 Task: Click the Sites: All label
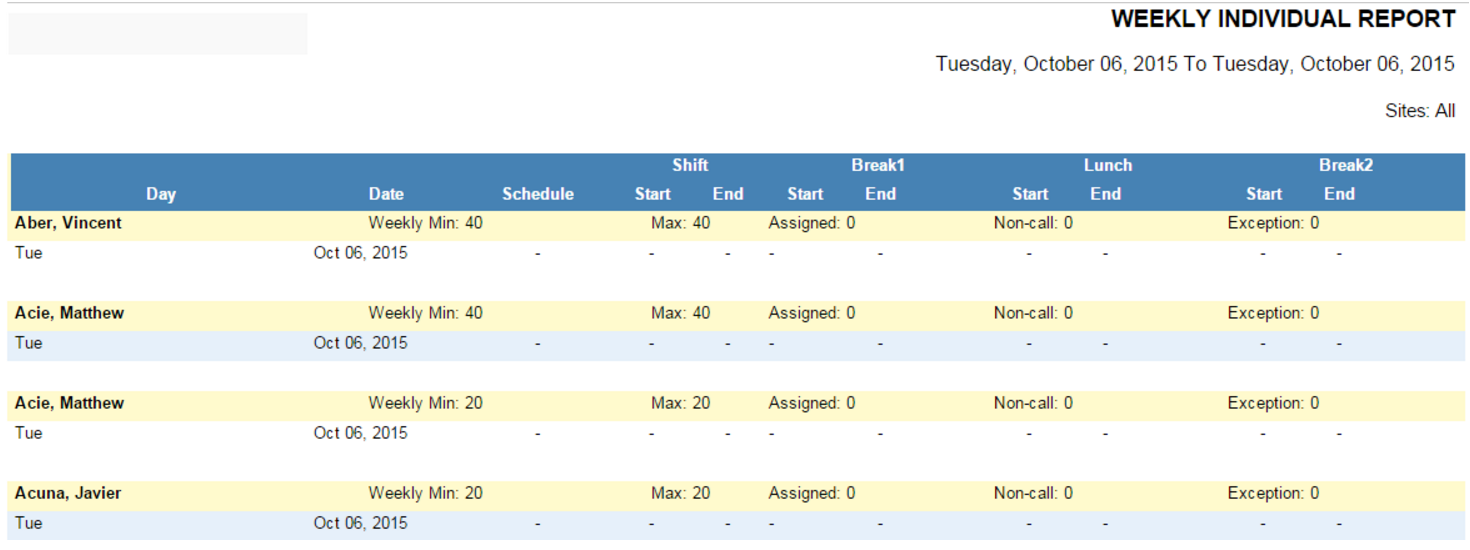[x=1419, y=111]
